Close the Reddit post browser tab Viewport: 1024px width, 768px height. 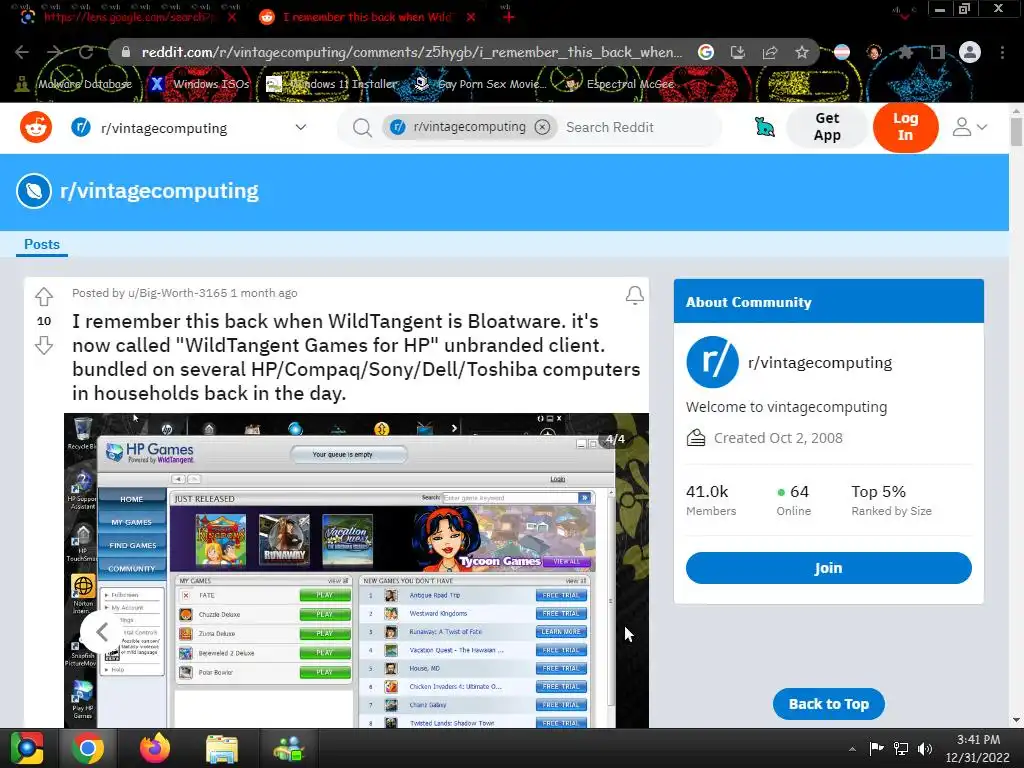point(471,17)
